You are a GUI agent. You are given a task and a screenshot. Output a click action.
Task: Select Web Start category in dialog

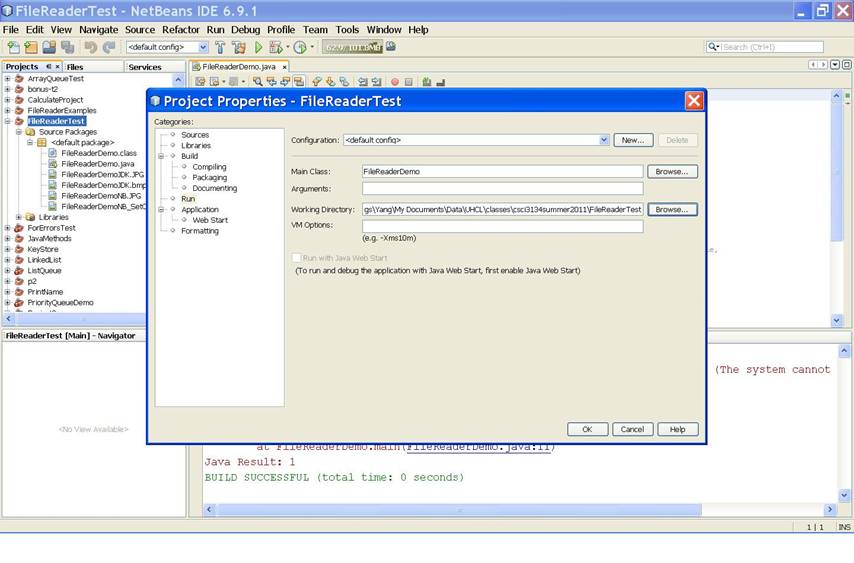[210, 220]
